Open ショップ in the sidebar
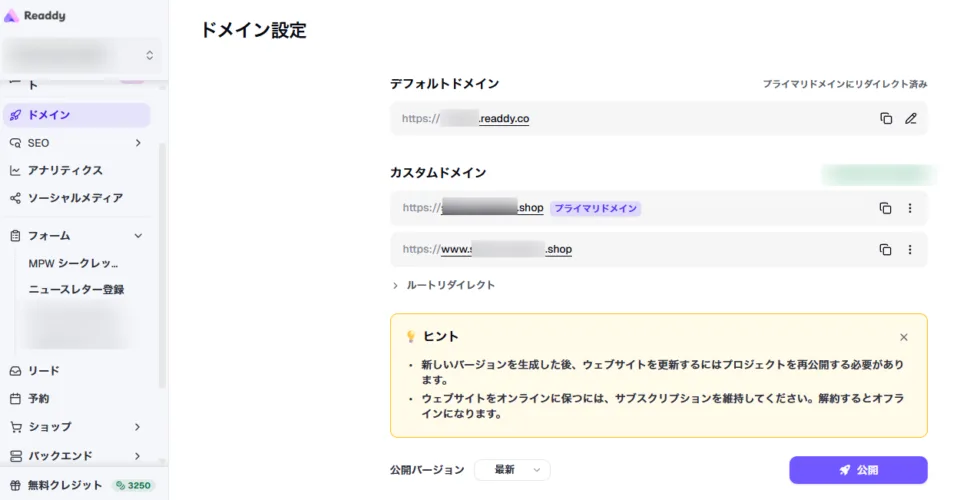This screenshot has width=960, height=500. pyautogui.click(x=77, y=427)
